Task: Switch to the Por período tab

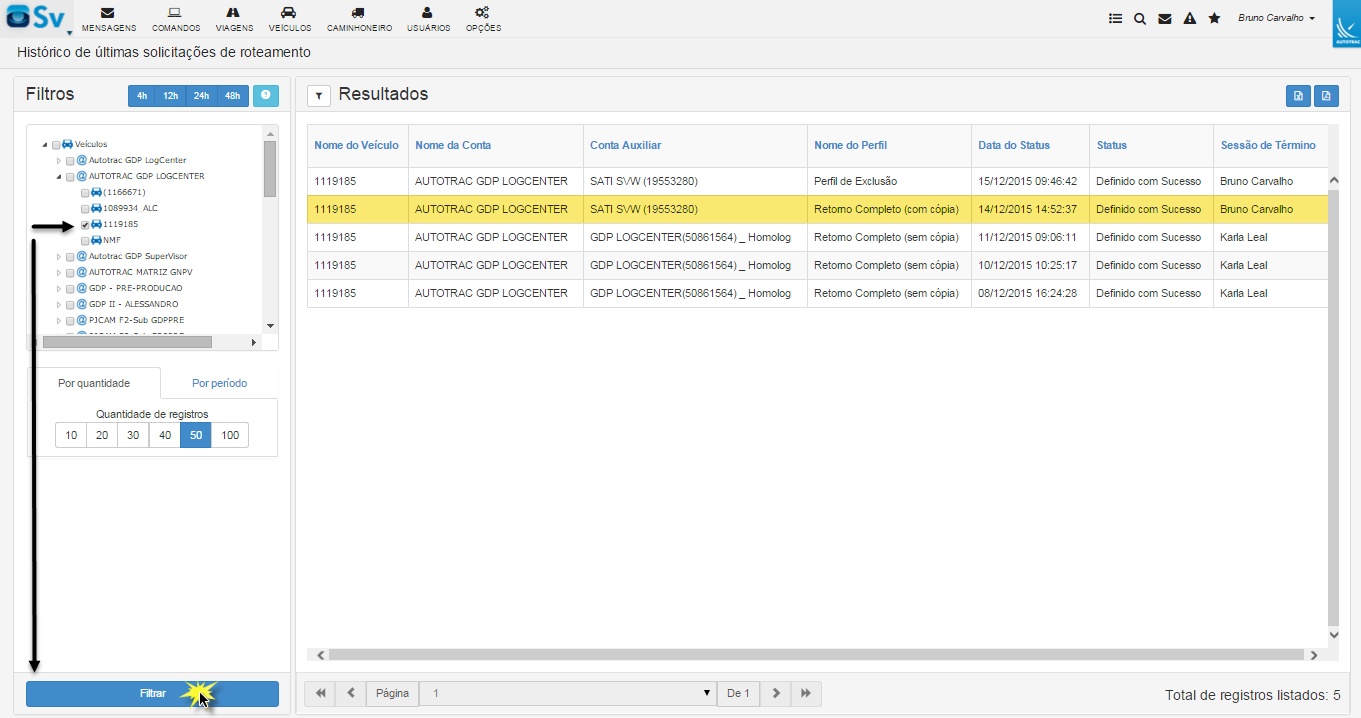Action: 219,383
